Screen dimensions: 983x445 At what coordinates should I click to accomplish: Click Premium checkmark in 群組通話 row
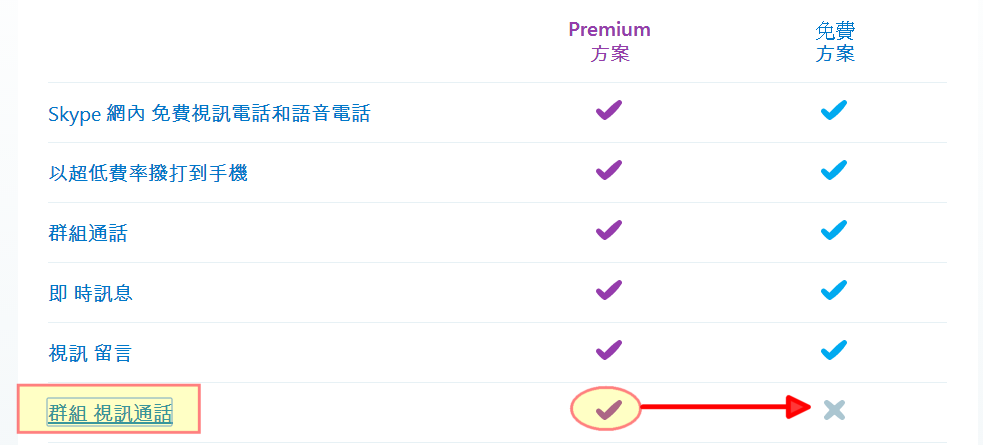608,230
